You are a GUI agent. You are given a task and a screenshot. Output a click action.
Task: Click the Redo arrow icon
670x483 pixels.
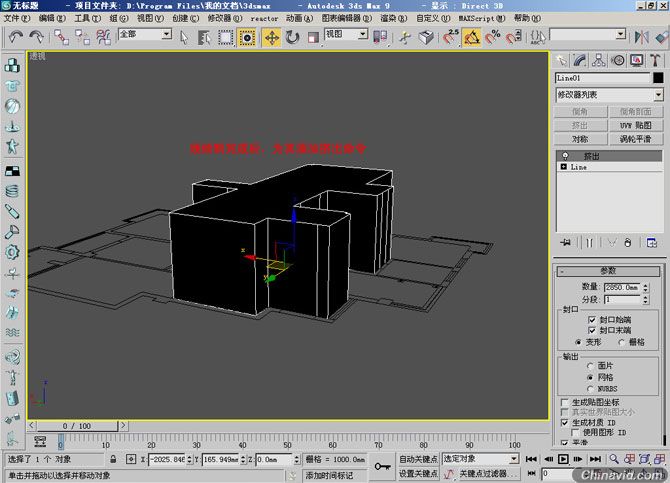coord(37,37)
